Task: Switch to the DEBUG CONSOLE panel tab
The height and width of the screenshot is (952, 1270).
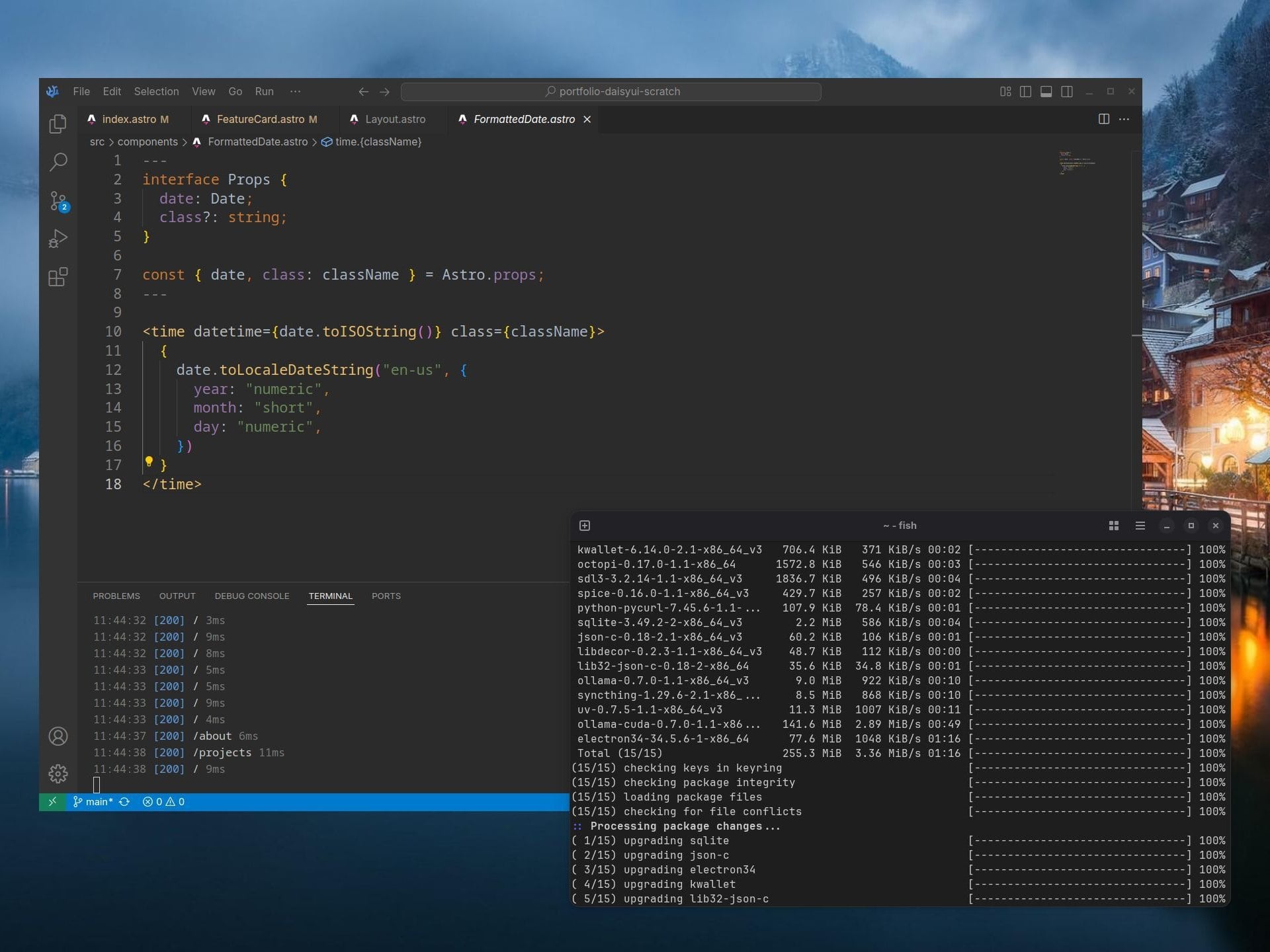Action: [x=252, y=596]
